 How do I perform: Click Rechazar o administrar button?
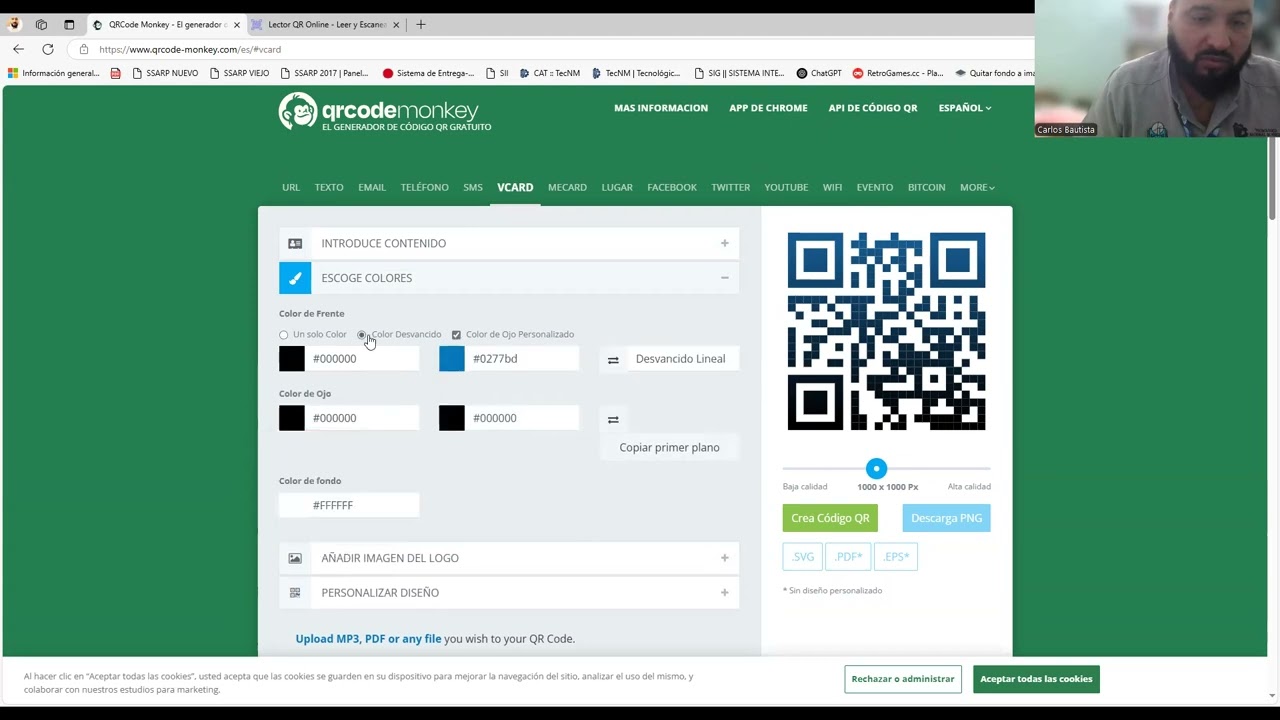click(x=903, y=679)
